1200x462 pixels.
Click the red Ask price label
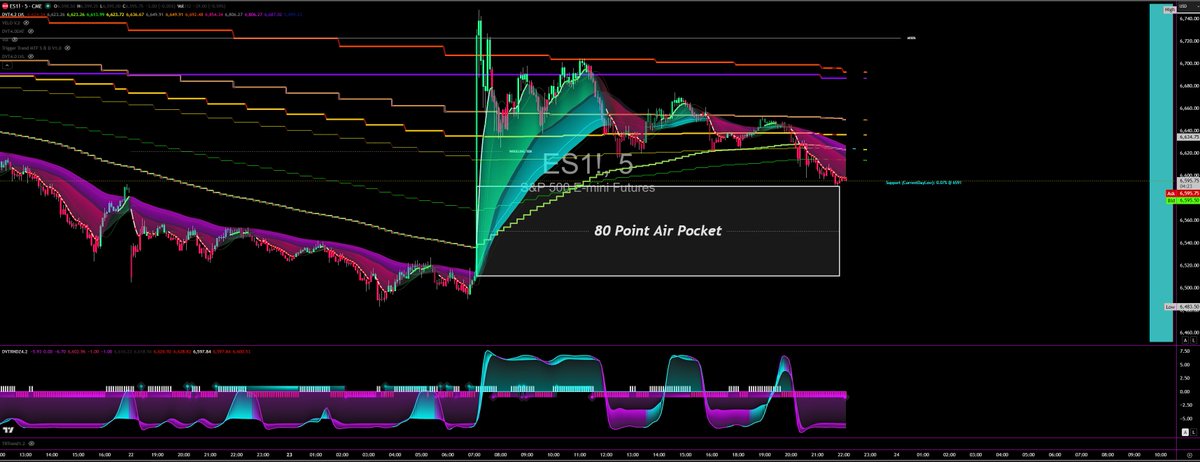coord(1182,193)
